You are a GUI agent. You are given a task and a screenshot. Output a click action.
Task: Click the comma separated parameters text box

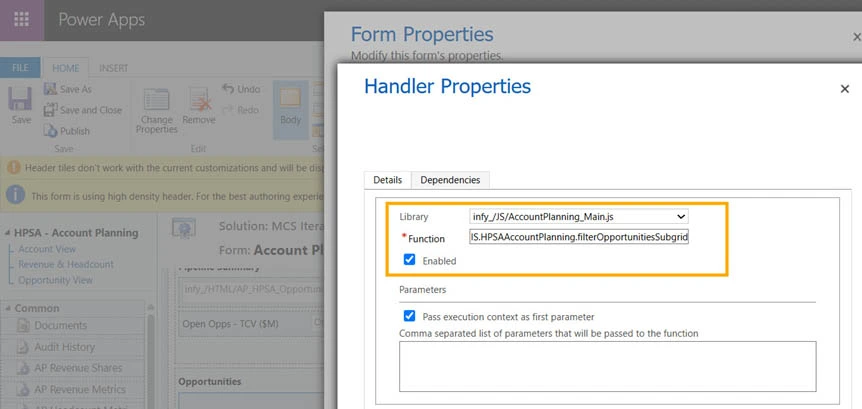pyautogui.click(x=607, y=366)
